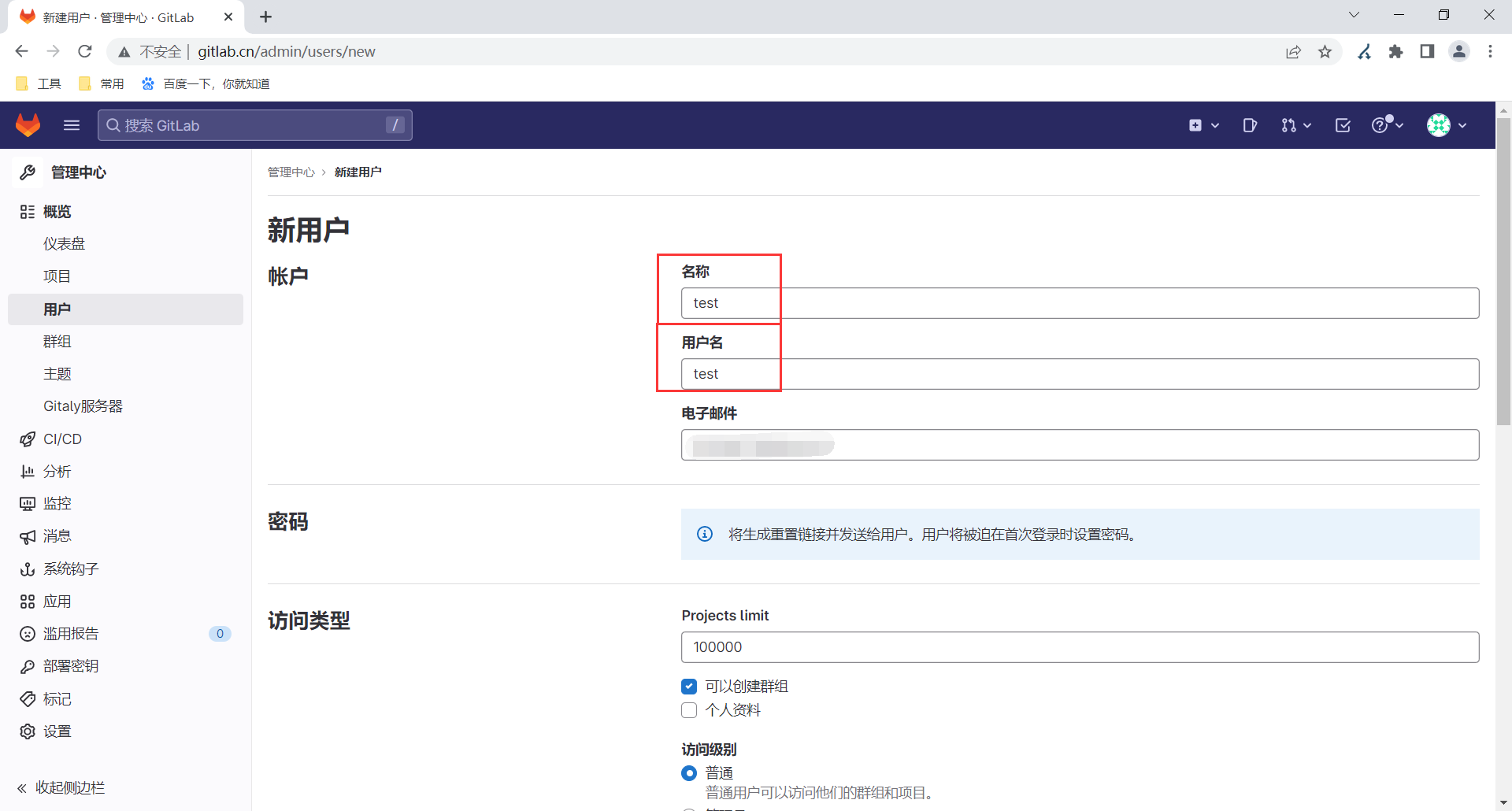Image resolution: width=1512 pixels, height=811 pixels.
Task: Bookmark this page with star icon
Action: pyautogui.click(x=1325, y=52)
